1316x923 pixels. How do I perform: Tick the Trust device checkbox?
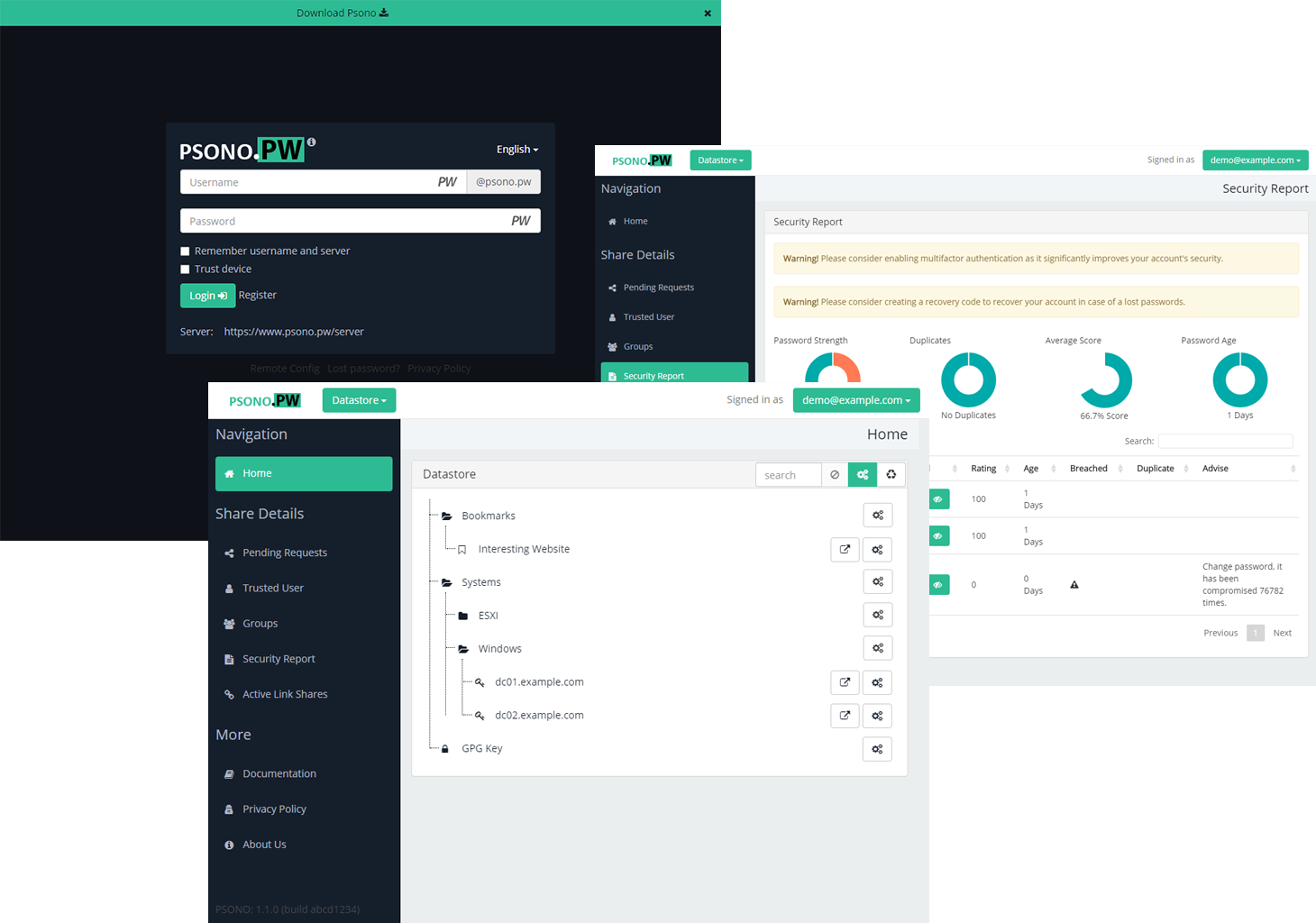(x=185, y=270)
